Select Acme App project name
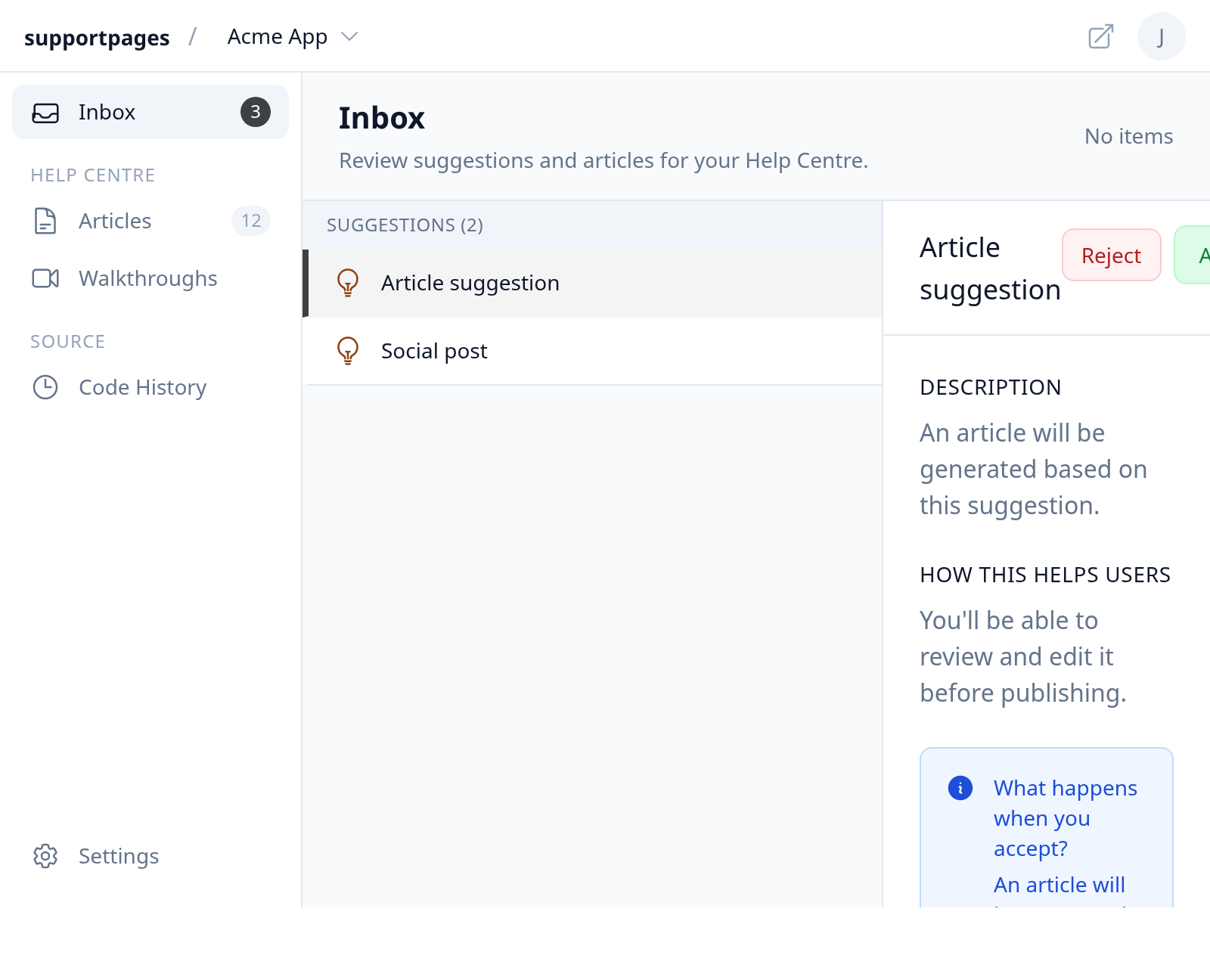This screenshot has width=1210, height=980. [278, 36]
